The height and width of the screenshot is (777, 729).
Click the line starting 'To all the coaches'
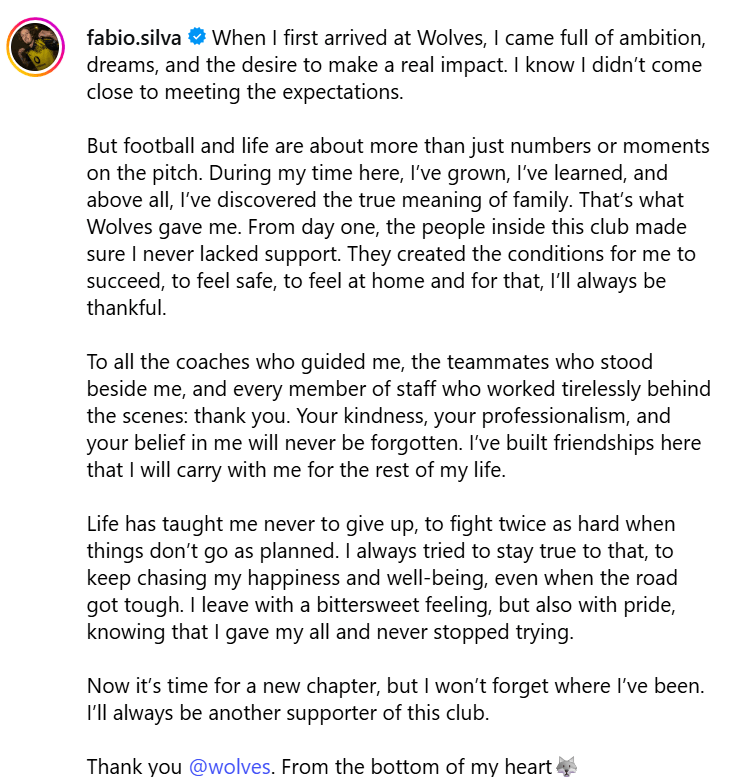pos(370,362)
